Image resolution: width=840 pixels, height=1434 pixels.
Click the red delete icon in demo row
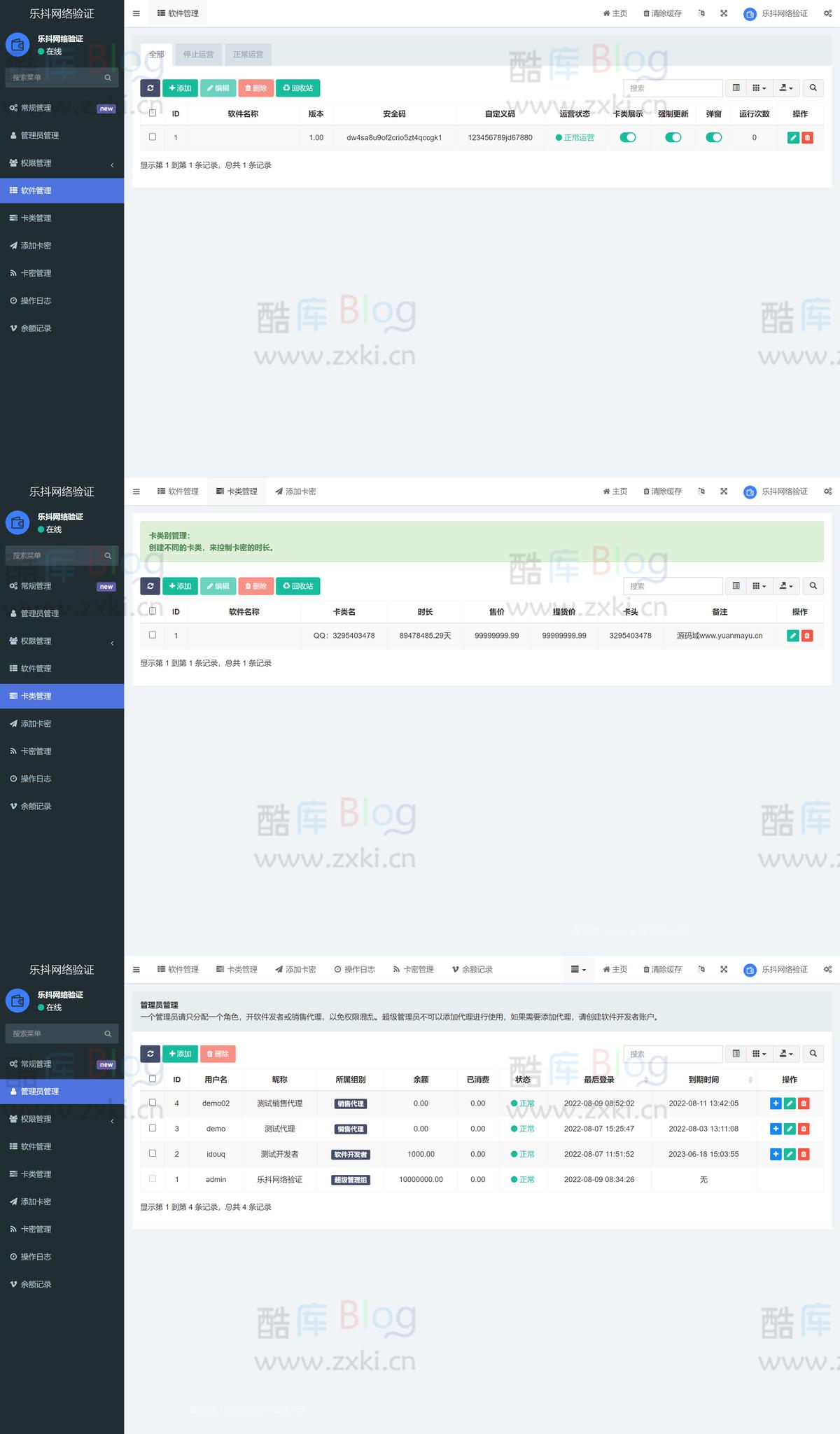coord(804,1129)
